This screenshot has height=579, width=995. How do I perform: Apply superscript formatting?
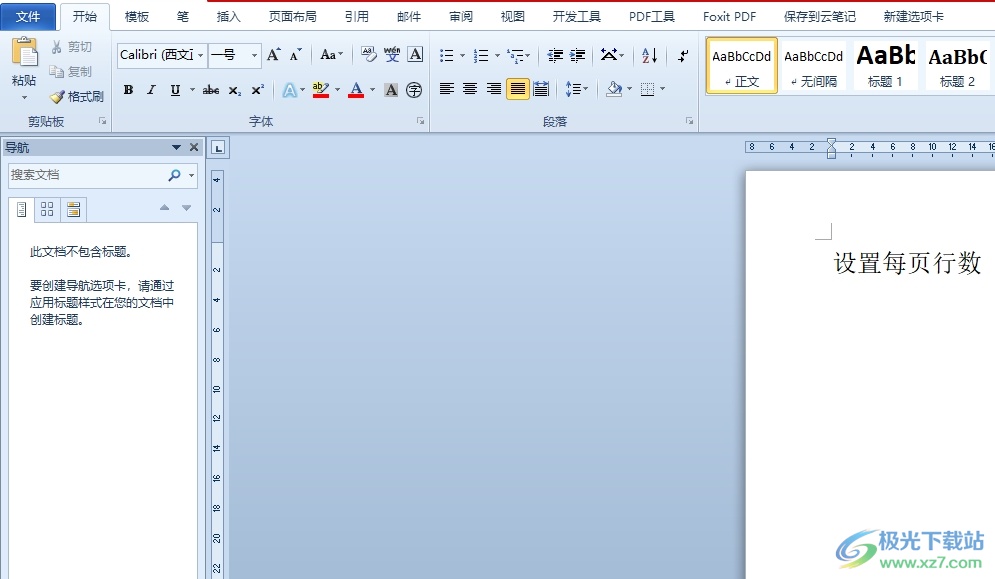(257, 90)
